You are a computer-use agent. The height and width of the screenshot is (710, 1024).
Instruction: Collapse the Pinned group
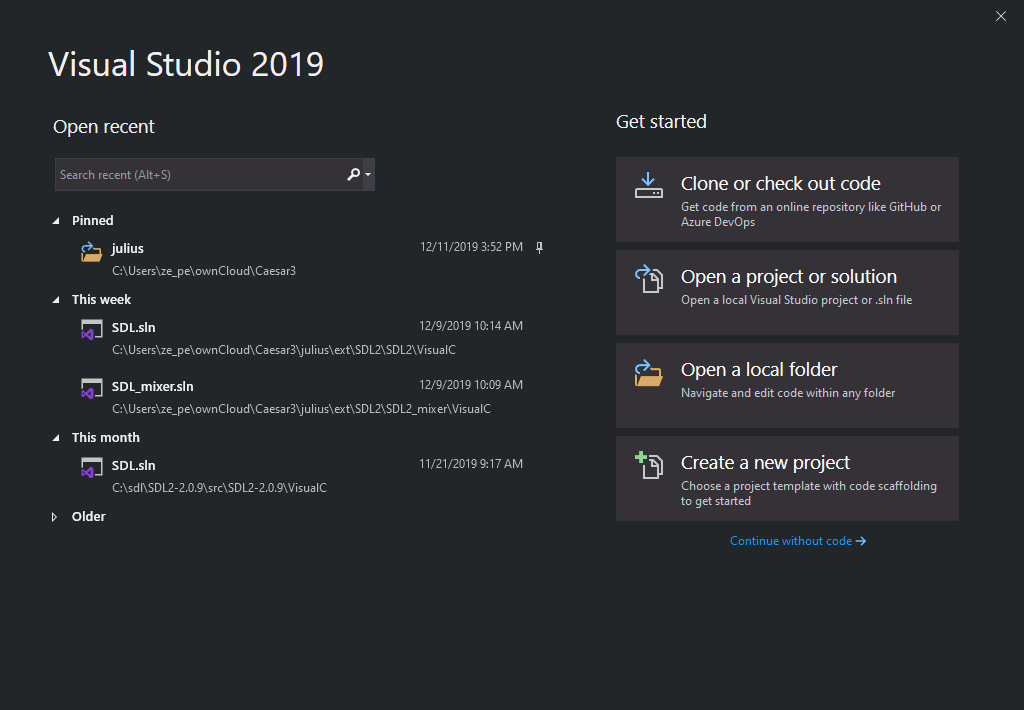[56, 221]
